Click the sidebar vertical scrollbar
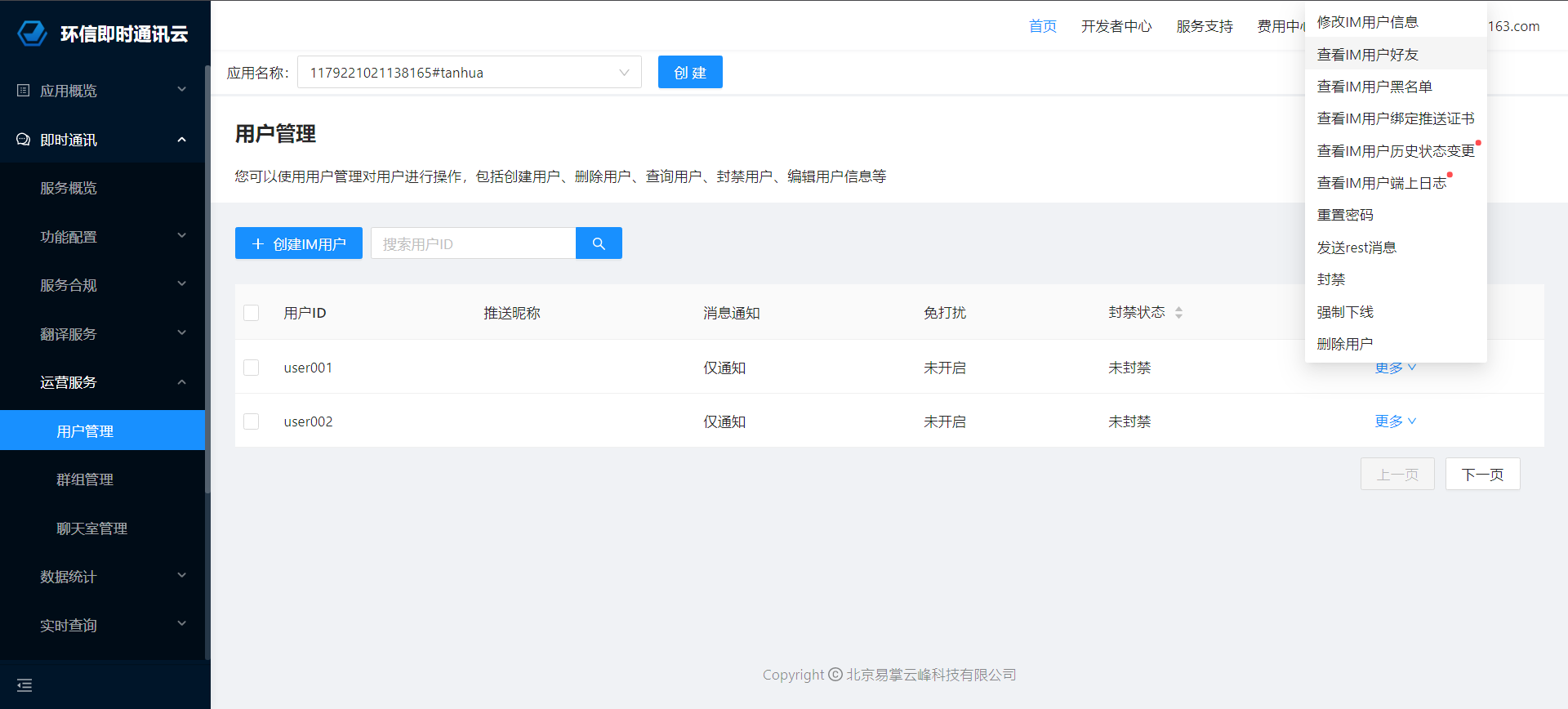This screenshot has width=1568, height=709. tap(207, 278)
